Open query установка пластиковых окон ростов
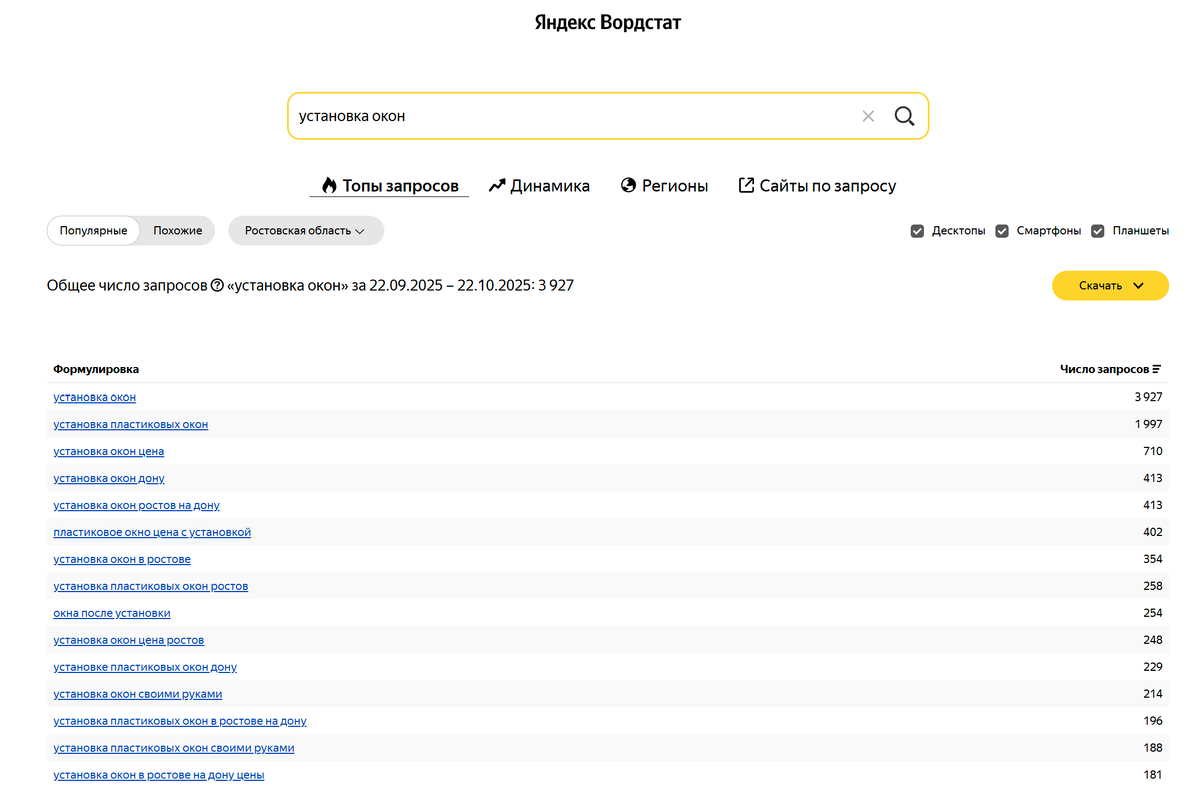 [x=150, y=586]
